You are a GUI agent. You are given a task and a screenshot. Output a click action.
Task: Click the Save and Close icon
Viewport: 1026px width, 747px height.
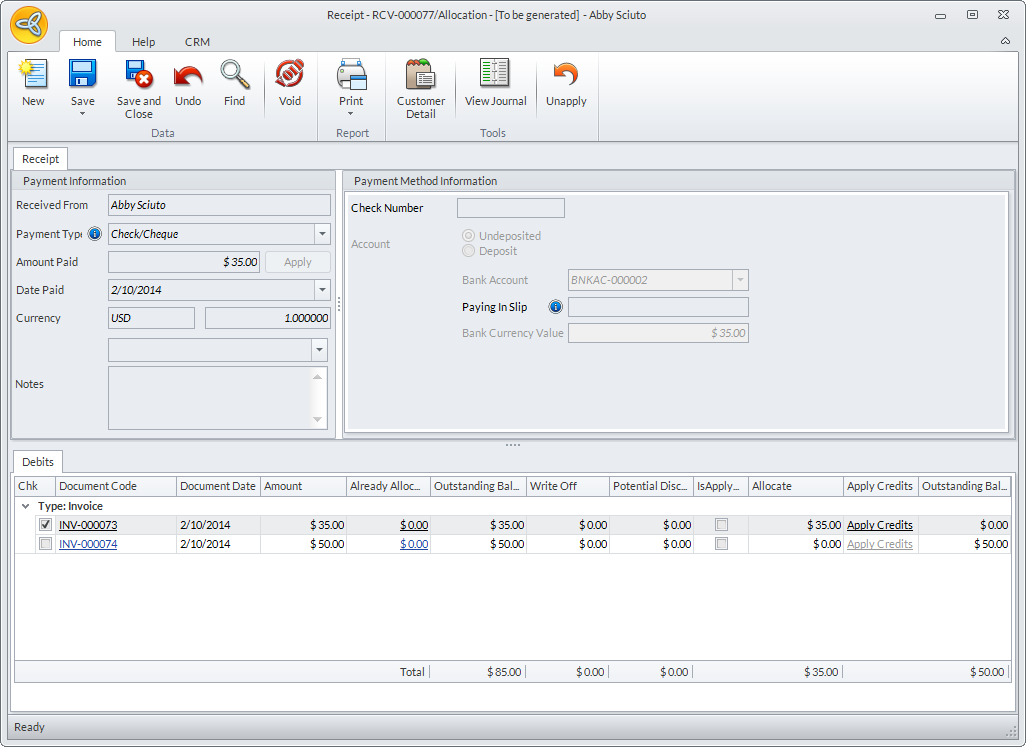138,76
